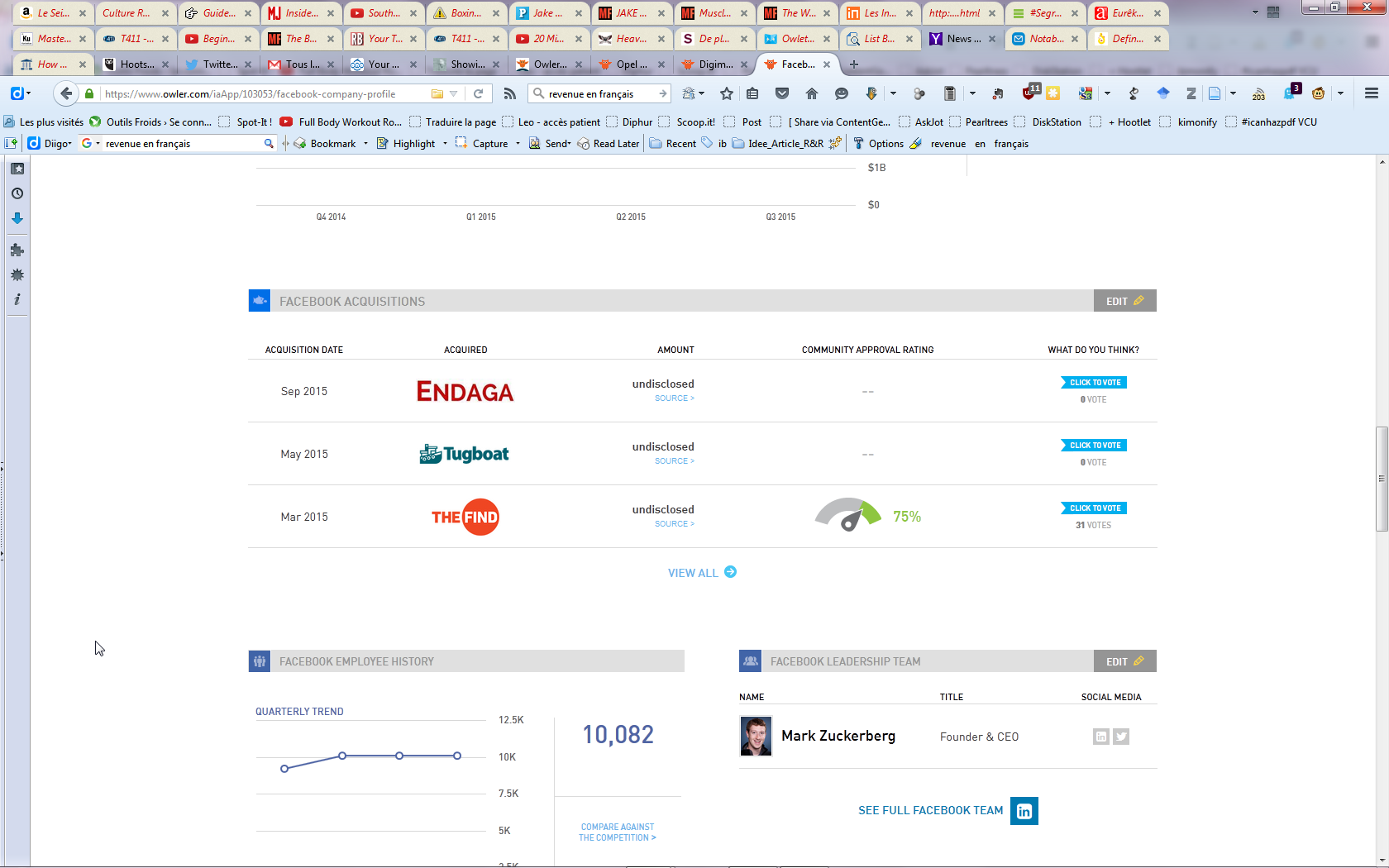Click to vote on Endaga acquisition
The height and width of the screenshot is (868, 1389).
click(1094, 383)
